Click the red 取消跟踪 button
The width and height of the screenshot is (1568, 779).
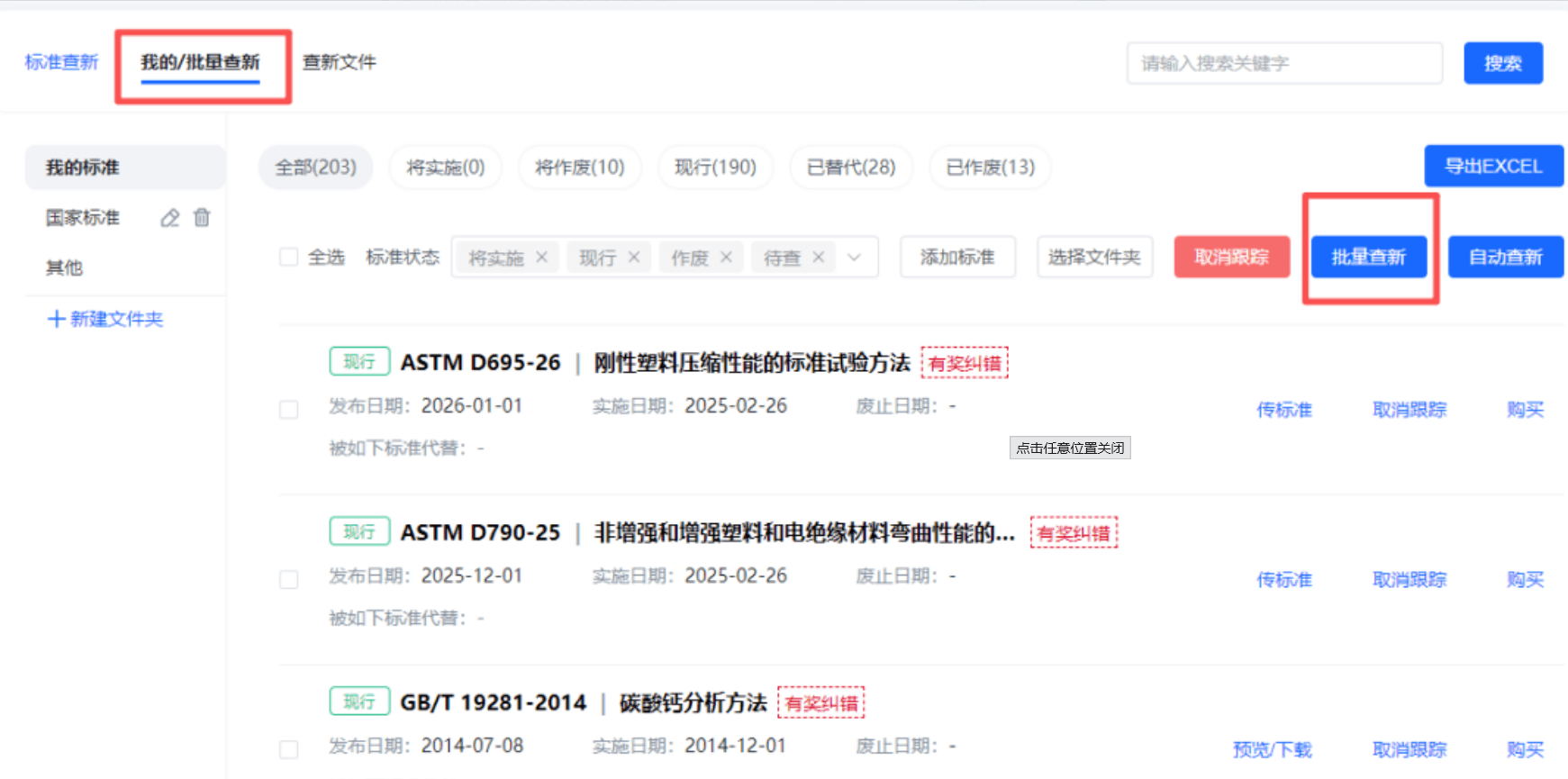1231,257
